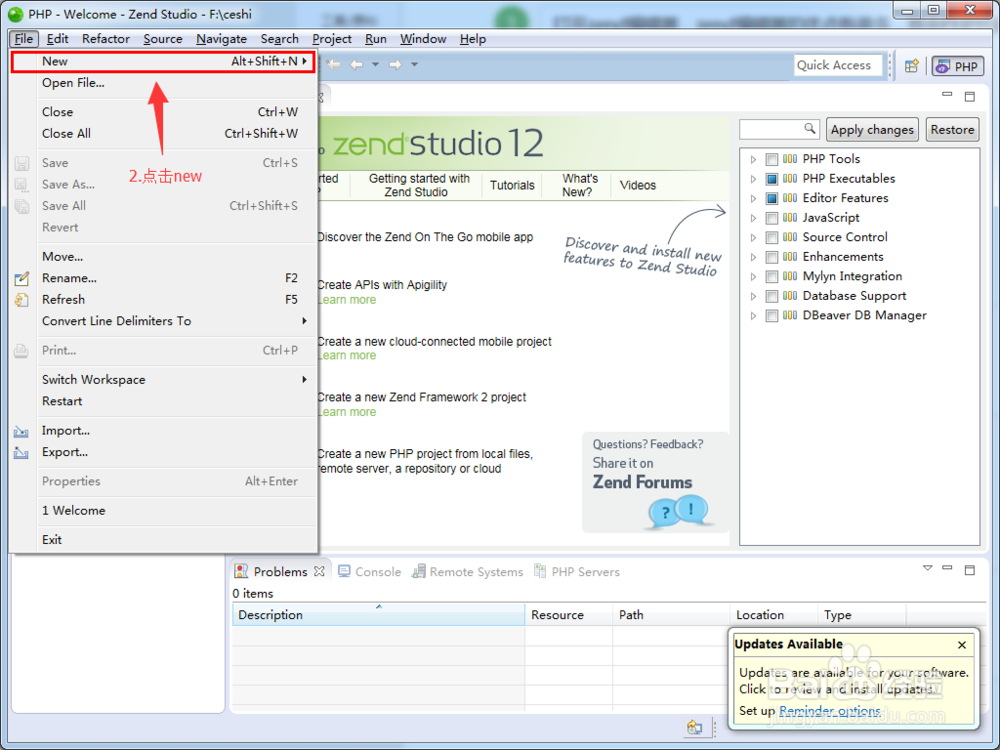Open the forward navigation history dropdown

[414, 64]
